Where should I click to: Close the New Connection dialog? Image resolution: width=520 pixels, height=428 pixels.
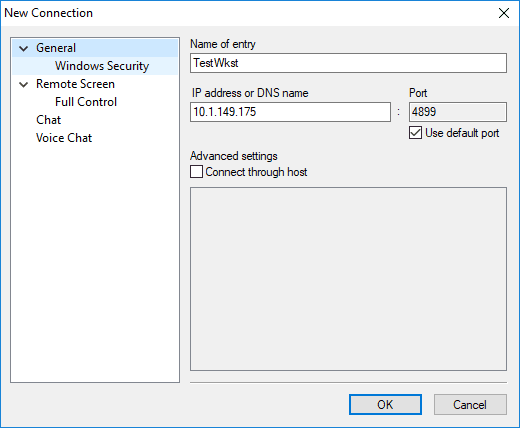pyautogui.click(x=504, y=13)
